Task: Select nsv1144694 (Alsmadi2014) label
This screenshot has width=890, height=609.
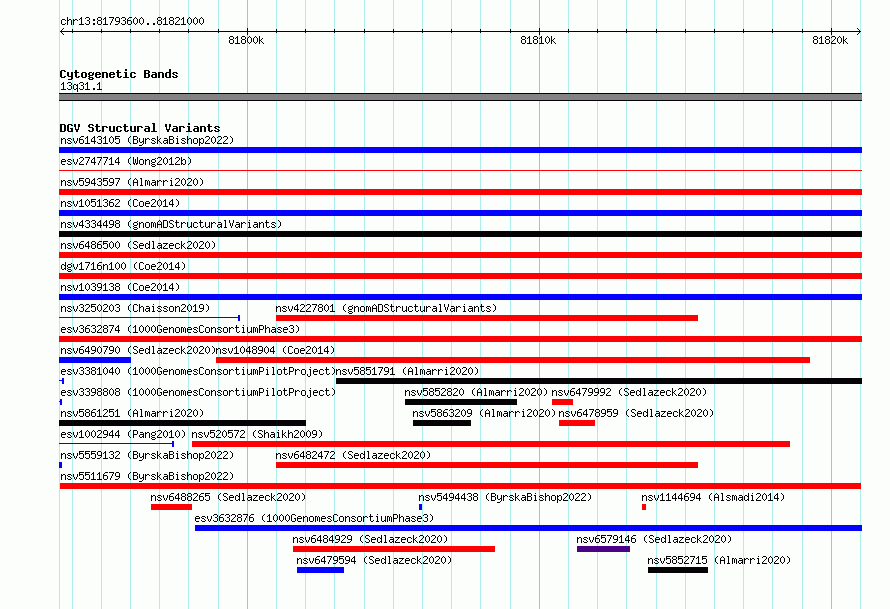Action: (713, 497)
